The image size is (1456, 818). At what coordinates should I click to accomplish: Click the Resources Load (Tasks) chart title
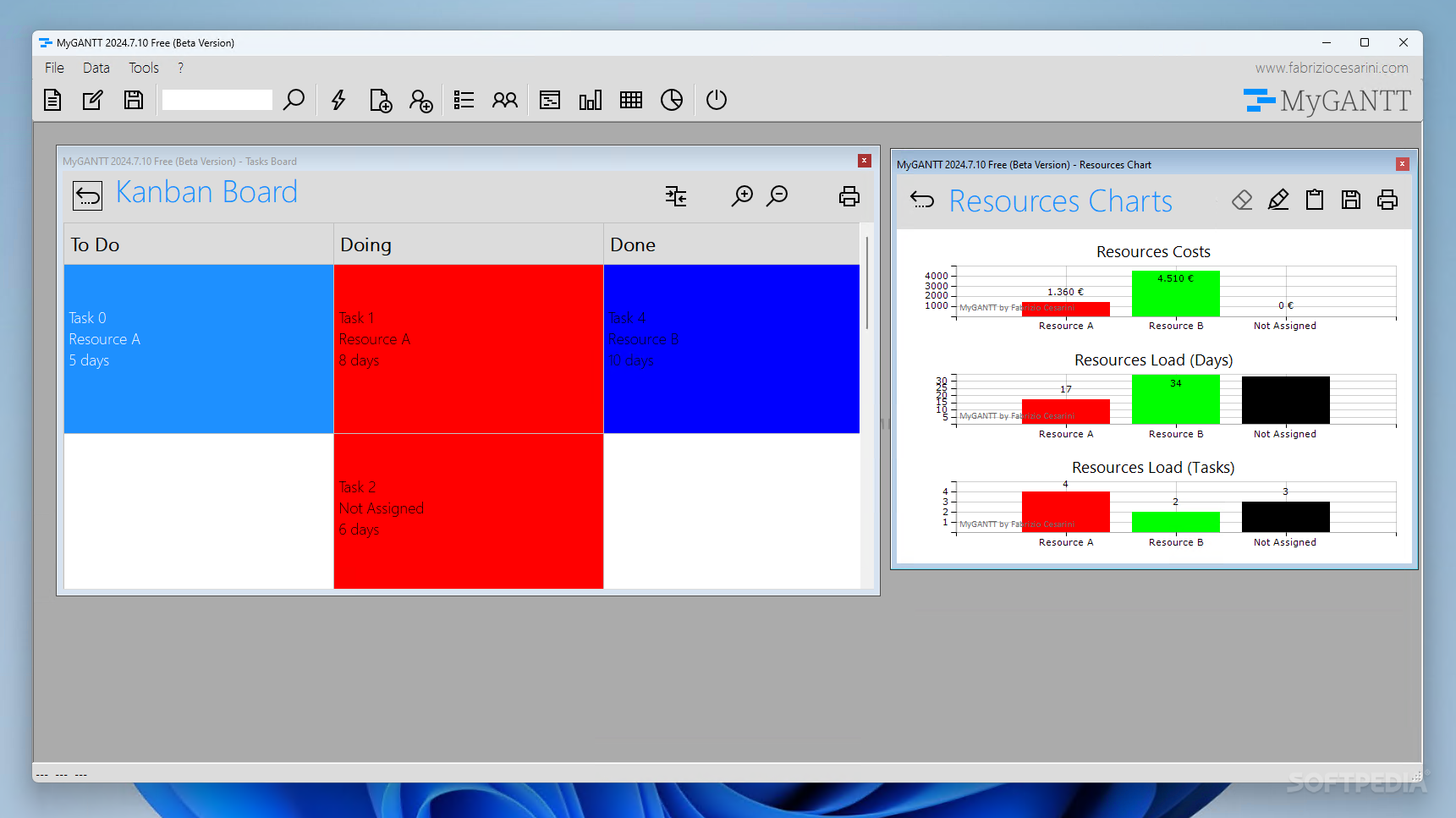1153,468
